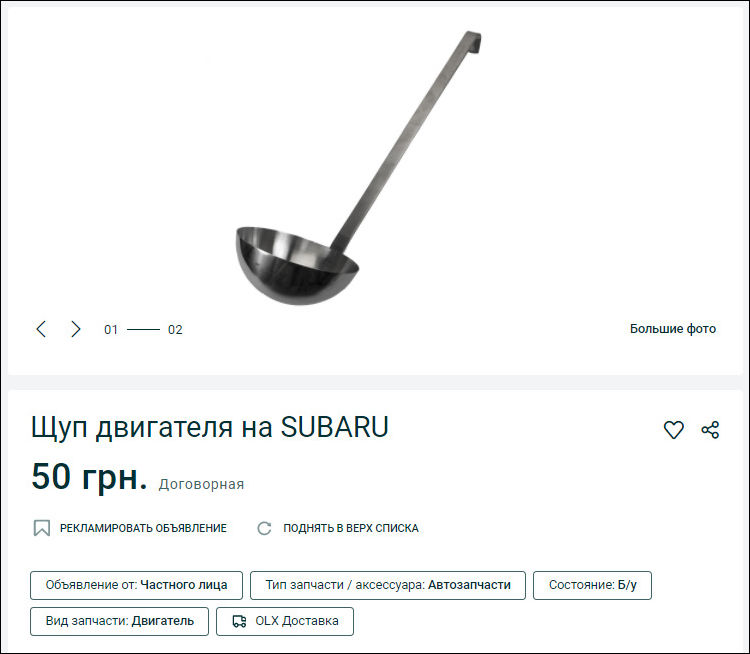The height and width of the screenshot is (654, 750).
Task: Click the 01 photo counter
Action: (x=111, y=330)
